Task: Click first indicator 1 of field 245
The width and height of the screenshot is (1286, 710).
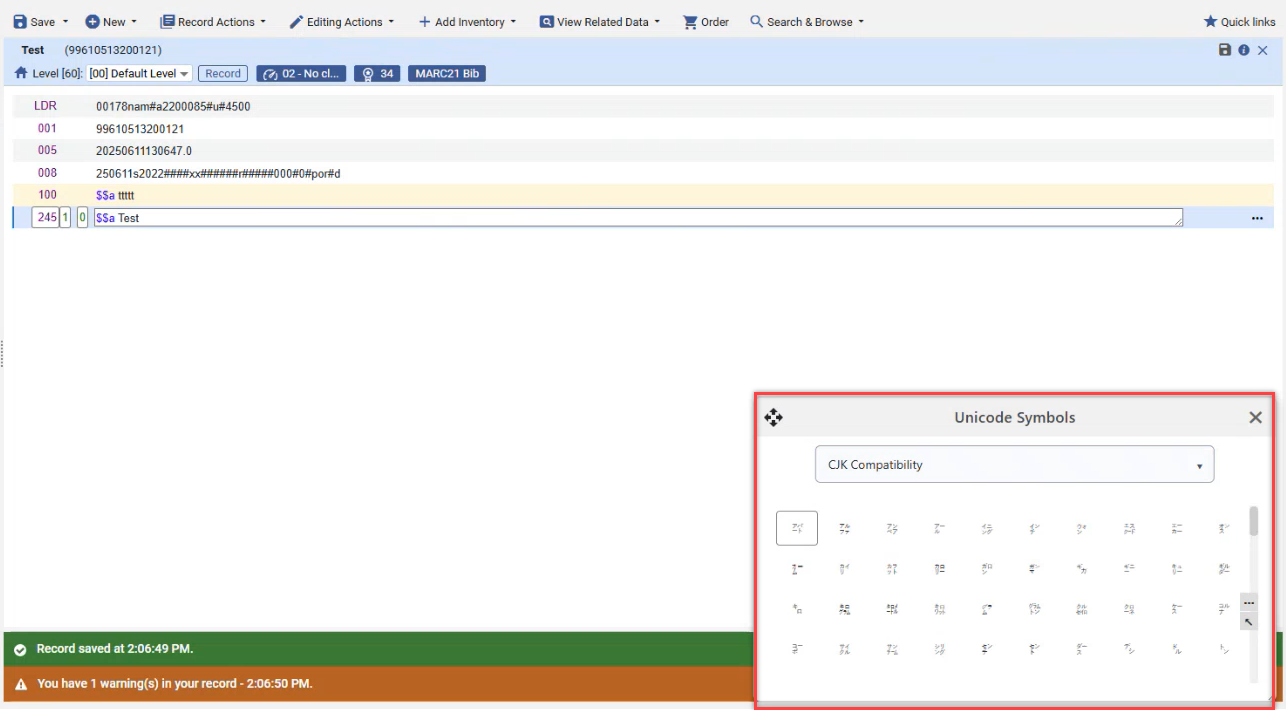Action: 65,217
